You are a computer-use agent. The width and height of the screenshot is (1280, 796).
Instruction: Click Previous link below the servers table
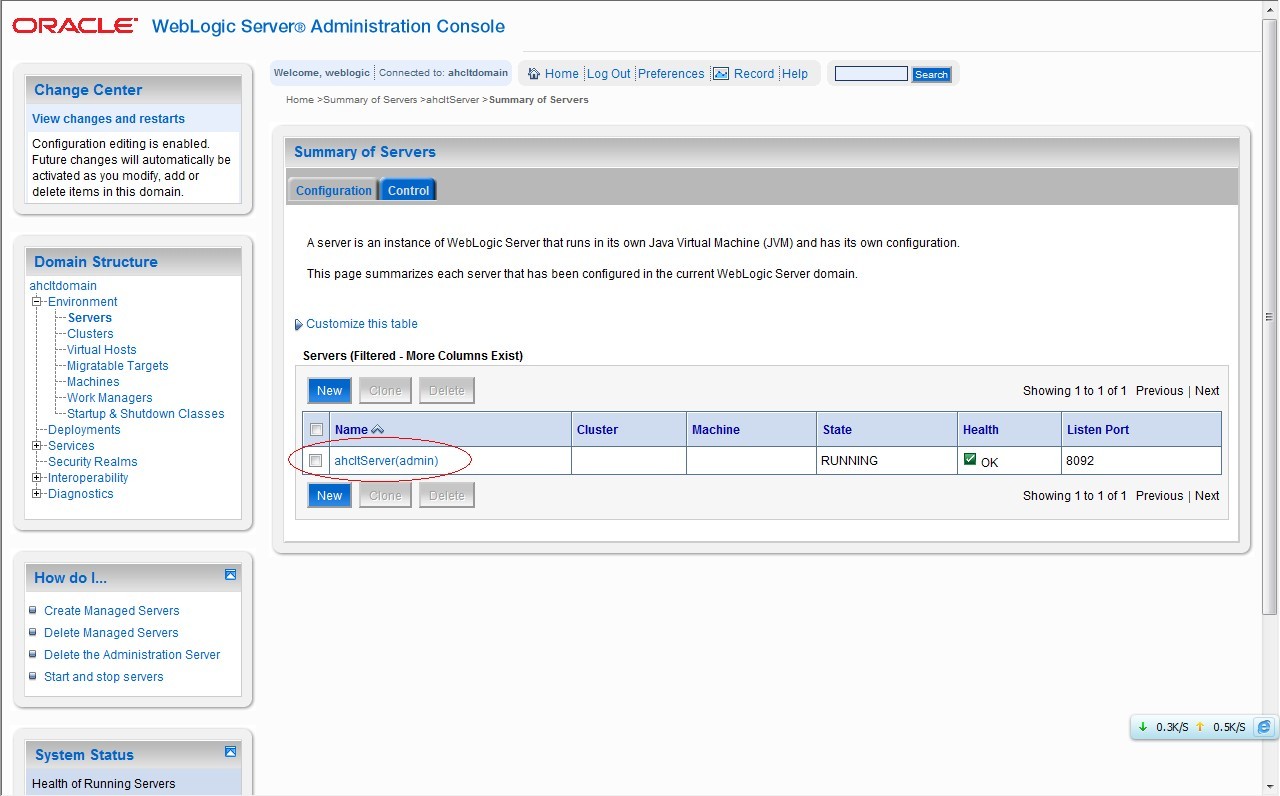(x=1160, y=496)
